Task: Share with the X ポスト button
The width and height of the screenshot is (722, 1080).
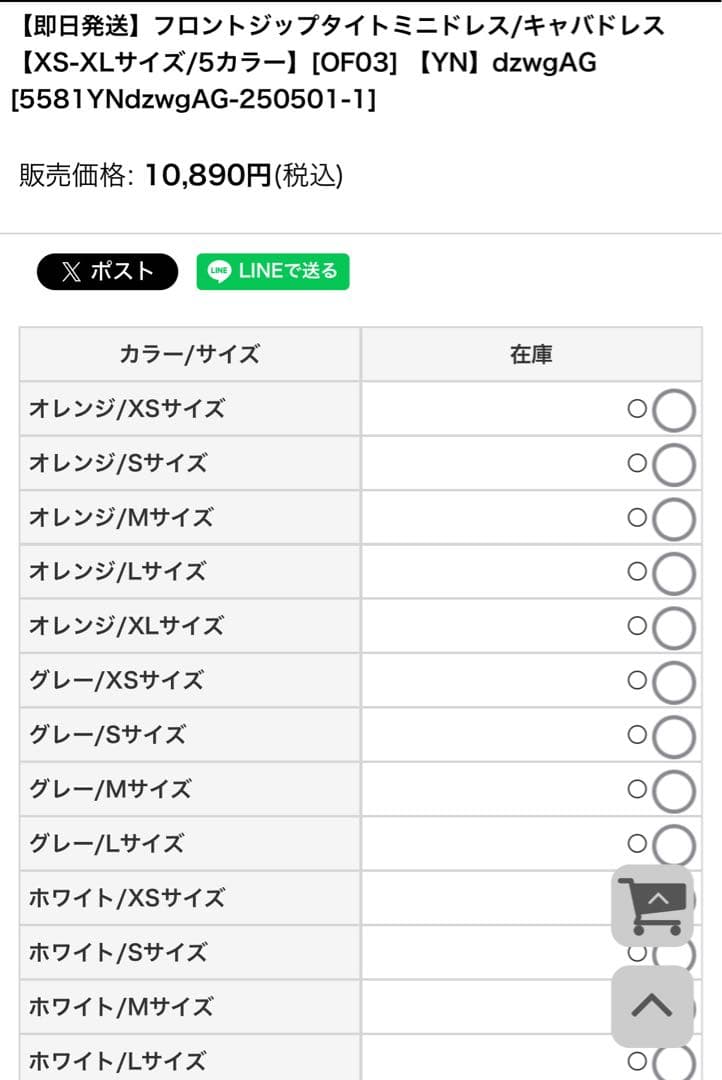Action: click(108, 271)
